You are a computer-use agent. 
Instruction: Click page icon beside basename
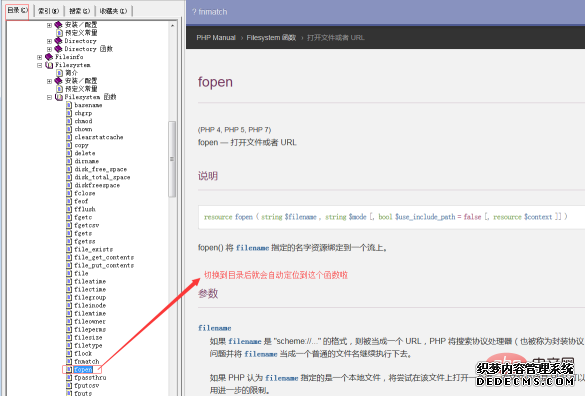click(x=69, y=105)
